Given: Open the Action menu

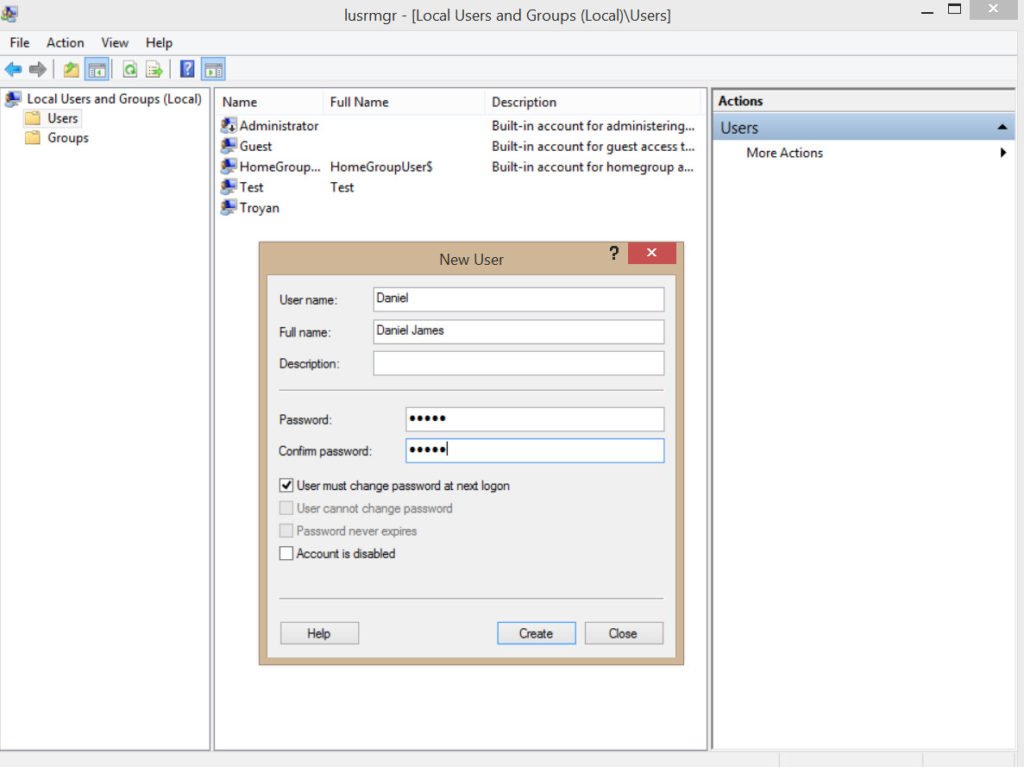Looking at the screenshot, I should tap(65, 42).
